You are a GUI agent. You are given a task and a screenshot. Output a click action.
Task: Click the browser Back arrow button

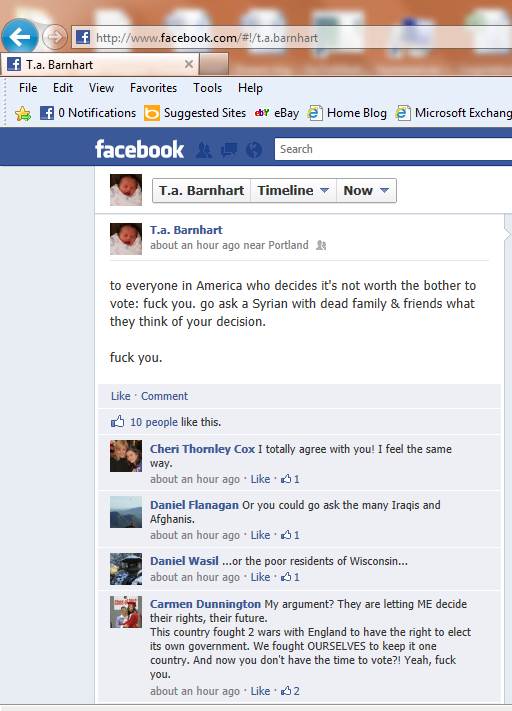20,37
